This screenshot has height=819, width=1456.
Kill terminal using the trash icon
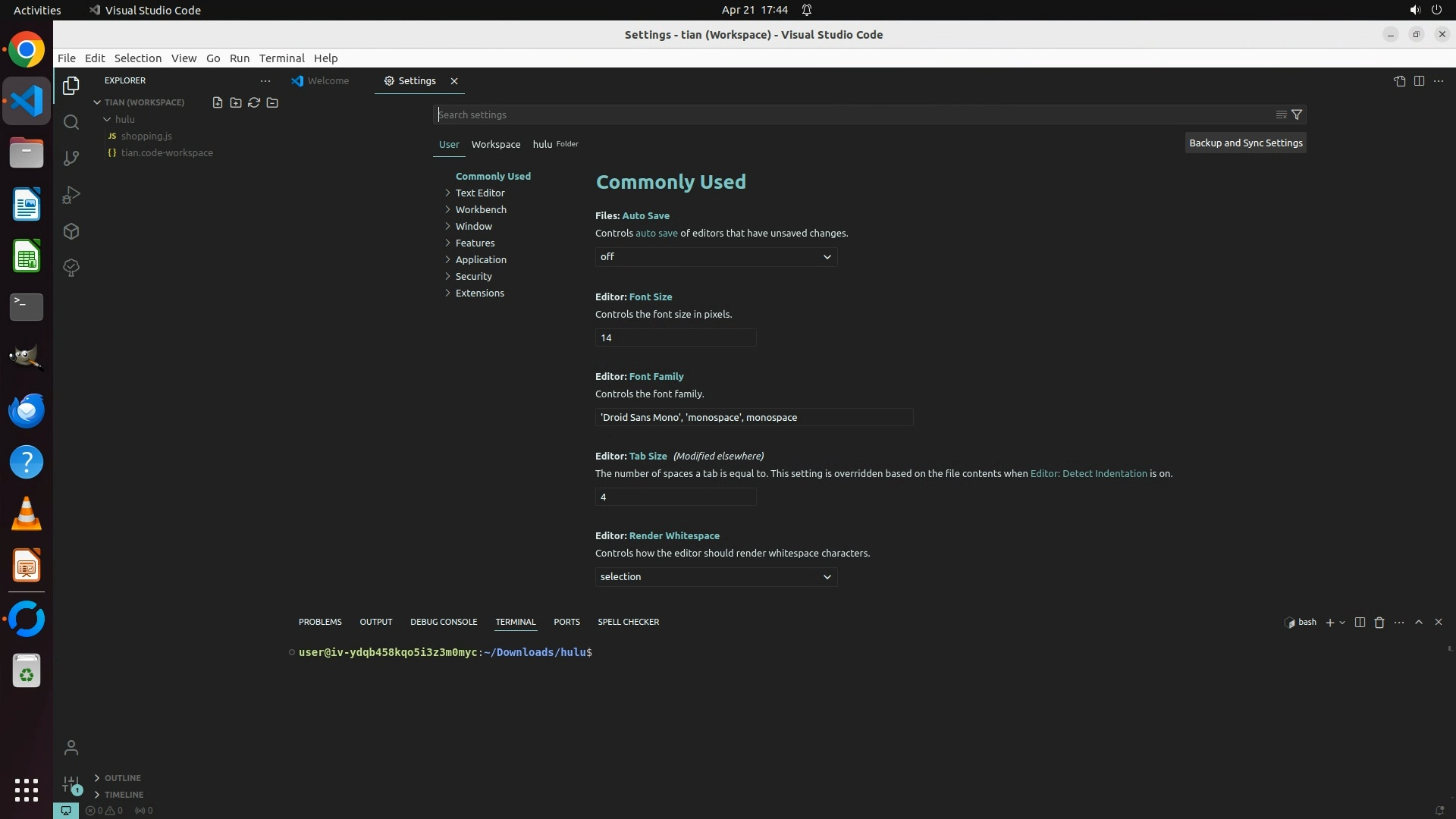point(1379,622)
